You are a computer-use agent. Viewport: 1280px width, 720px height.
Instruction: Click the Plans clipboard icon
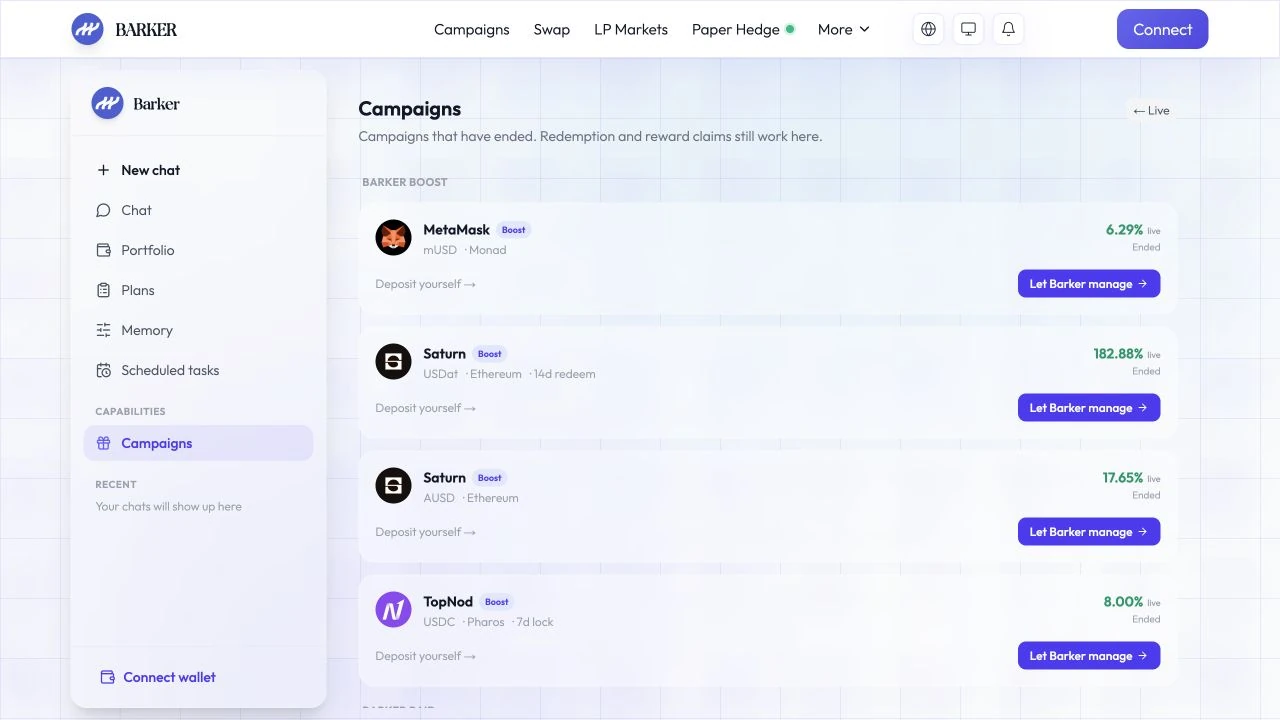103,290
